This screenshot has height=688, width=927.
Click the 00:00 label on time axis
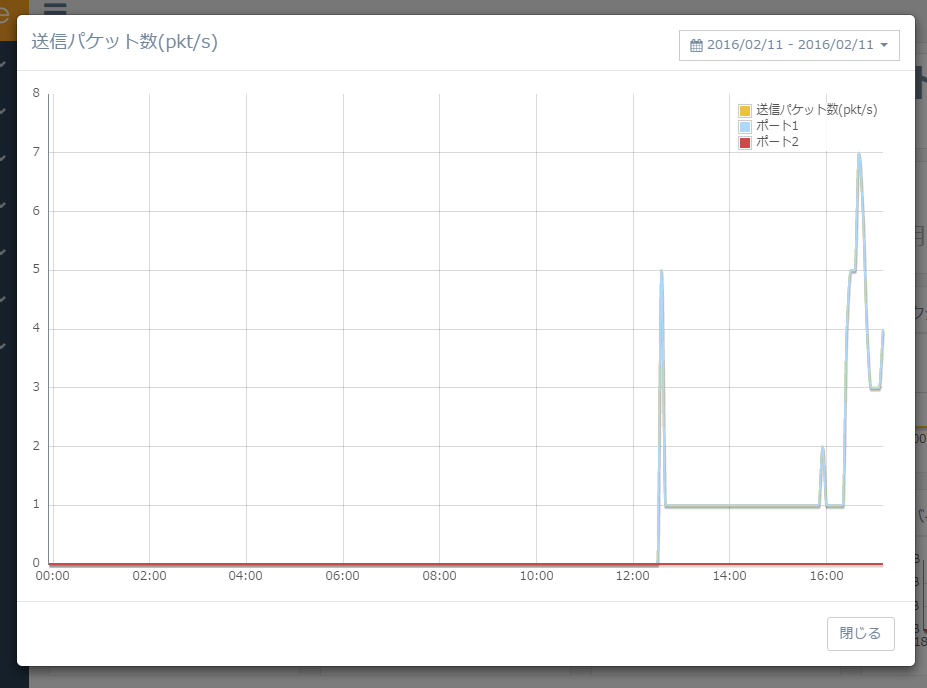coord(52,576)
